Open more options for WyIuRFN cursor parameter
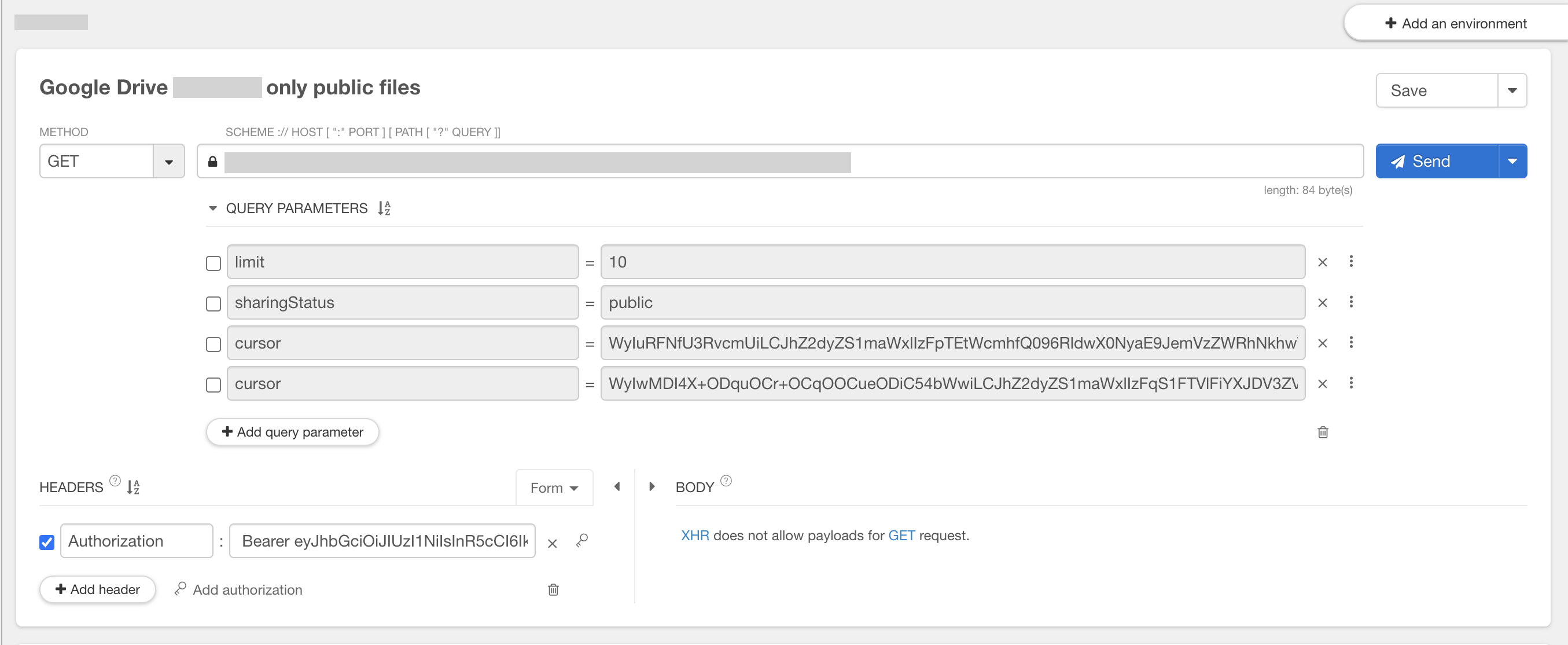 [1350, 342]
